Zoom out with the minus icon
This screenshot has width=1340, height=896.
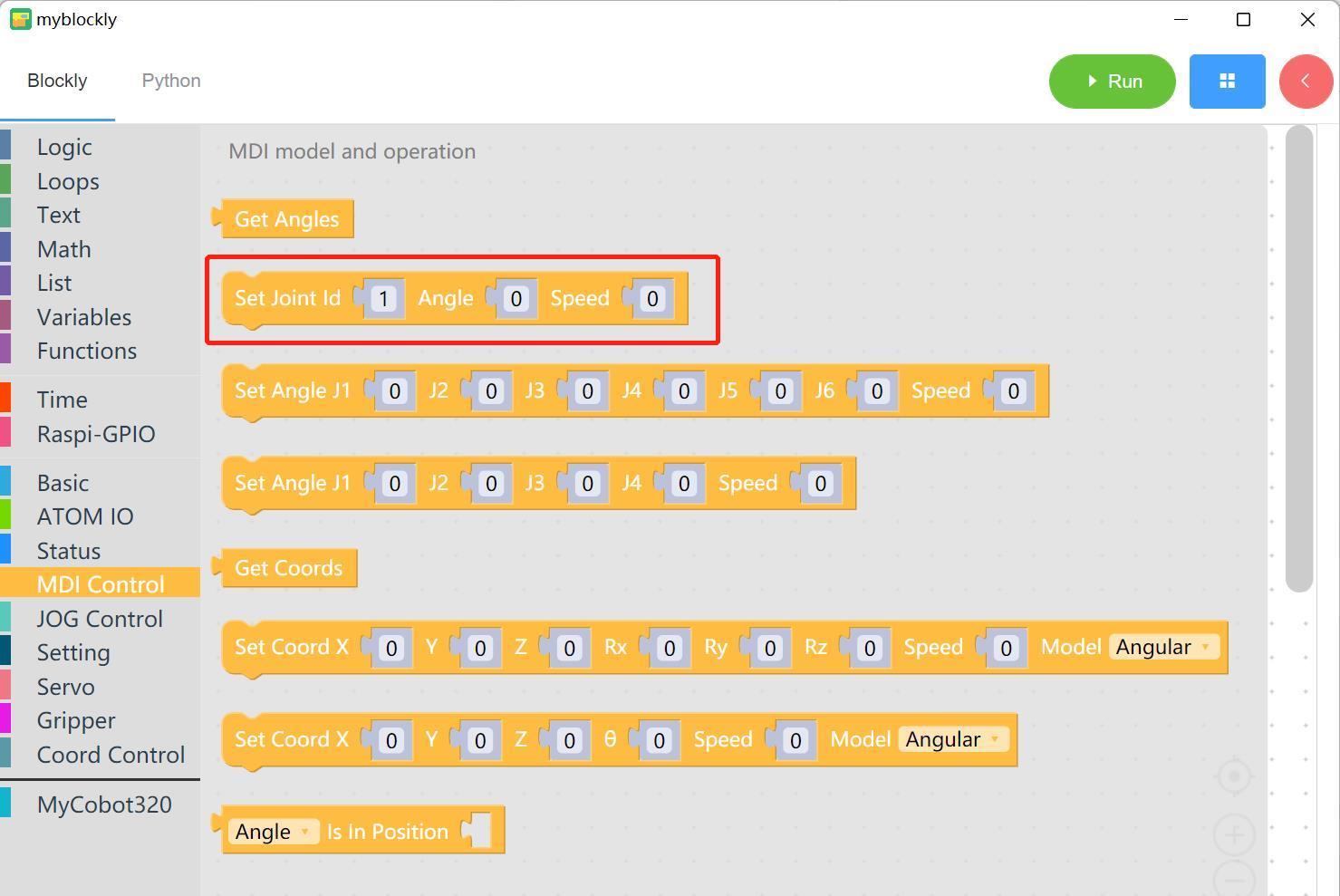pos(1234,878)
